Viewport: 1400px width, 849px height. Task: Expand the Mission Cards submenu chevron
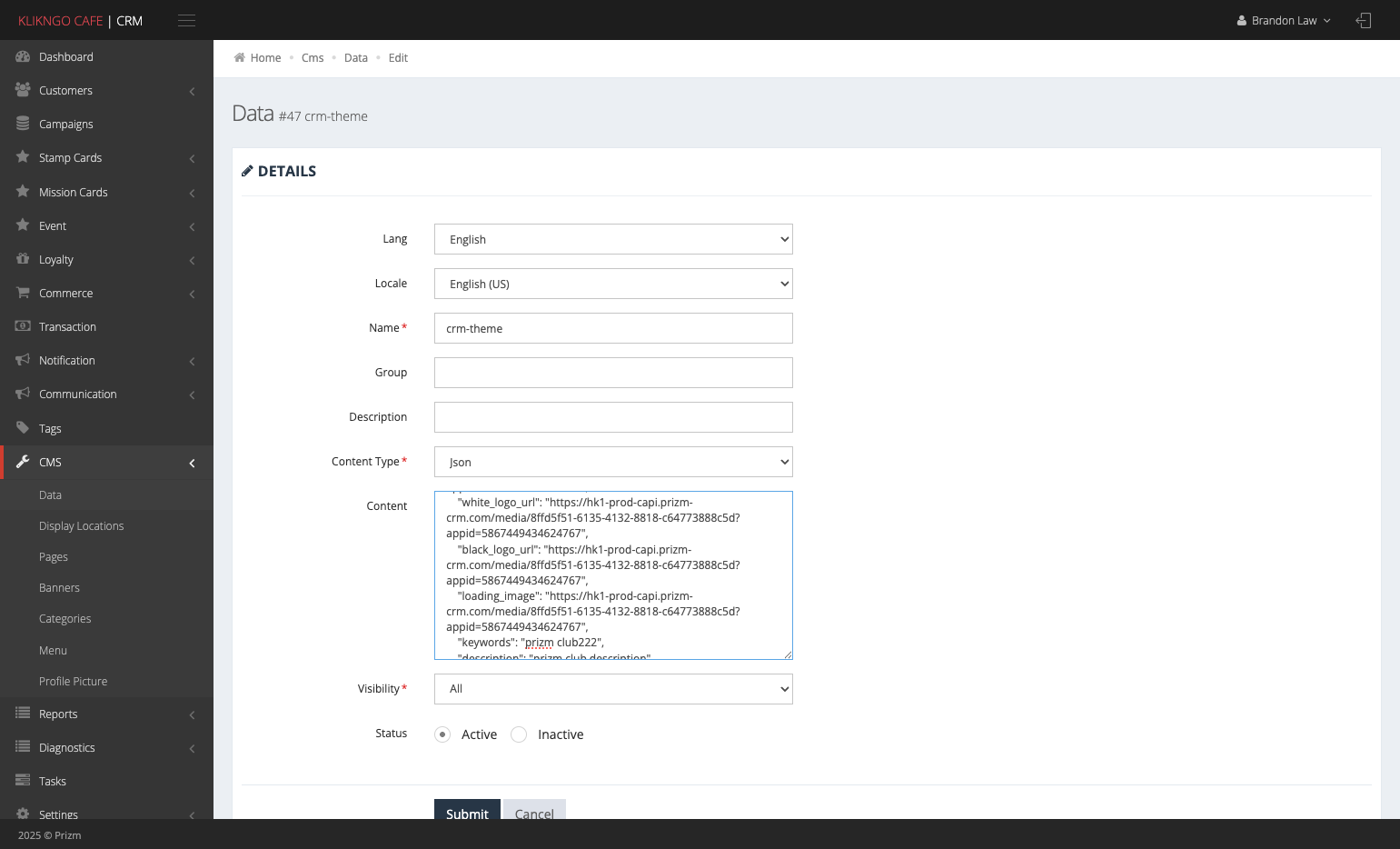[192, 193]
